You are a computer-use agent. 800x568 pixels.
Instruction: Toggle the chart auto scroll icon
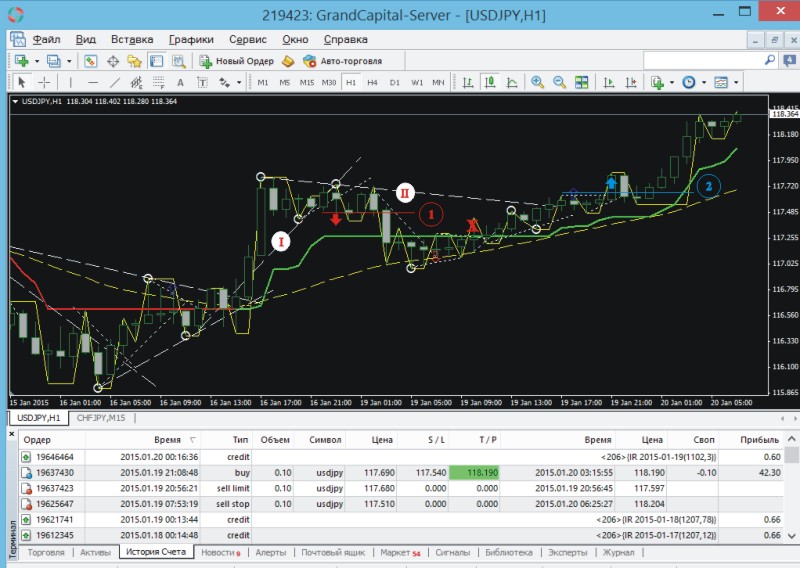(x=608, y=82)
